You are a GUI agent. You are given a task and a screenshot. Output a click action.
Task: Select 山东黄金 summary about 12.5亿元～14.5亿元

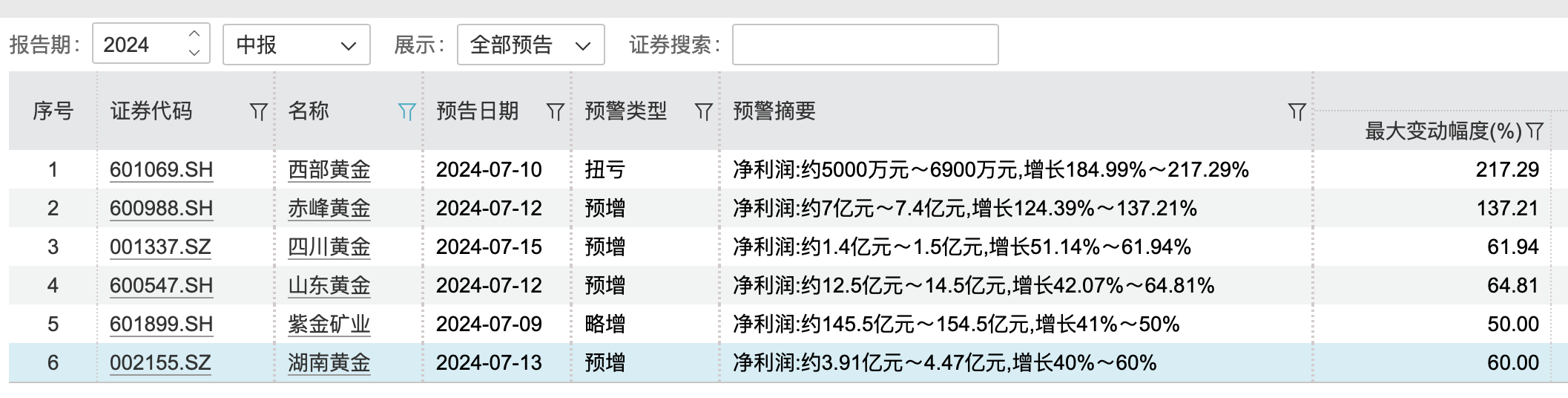(x=974, y=286)
